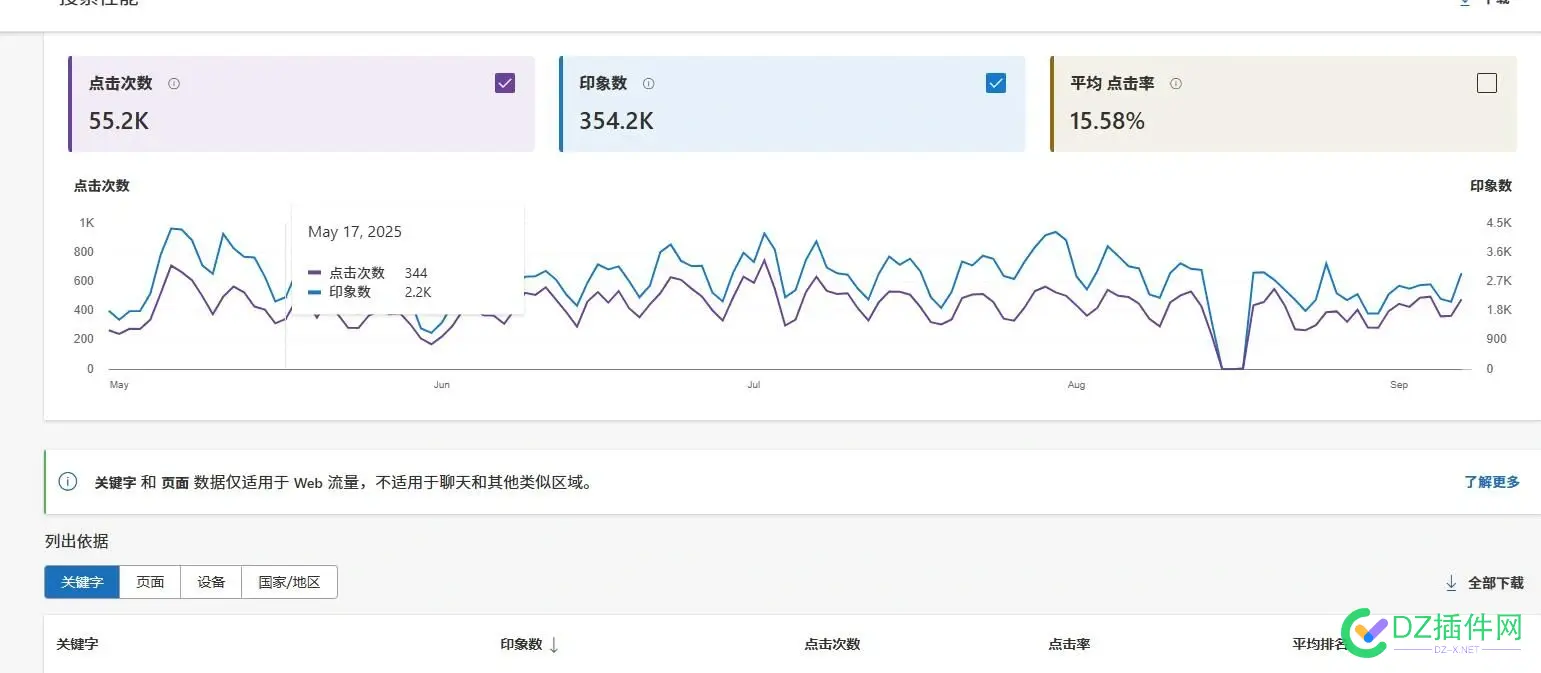
Task: Click the chart's zero dip in mid-August
Action: pyautogui.click(x=1232, y=368)
